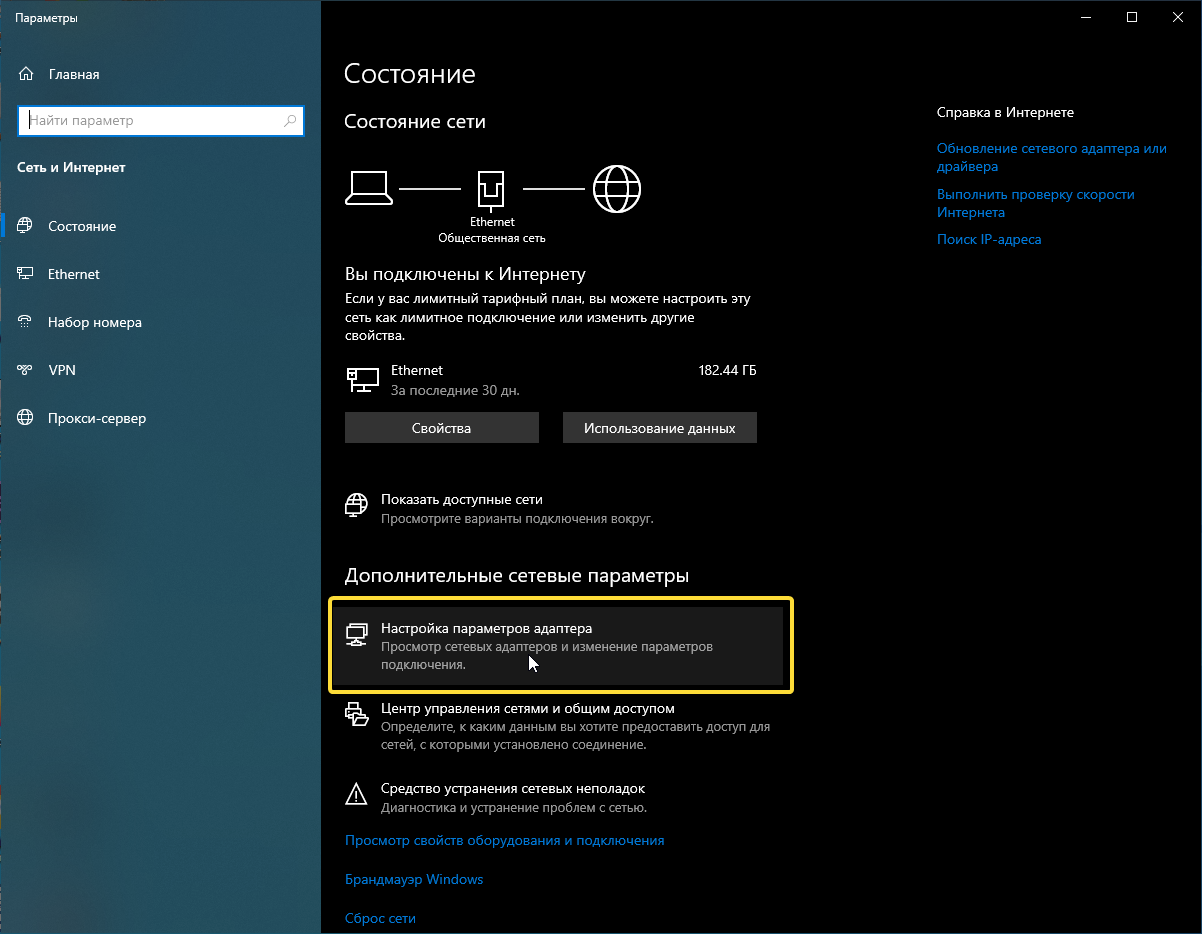This screenshot has height=934, width=1202.
Task: Open Выполнить проверку скорости Интернета link
Action: (1036, 203)
